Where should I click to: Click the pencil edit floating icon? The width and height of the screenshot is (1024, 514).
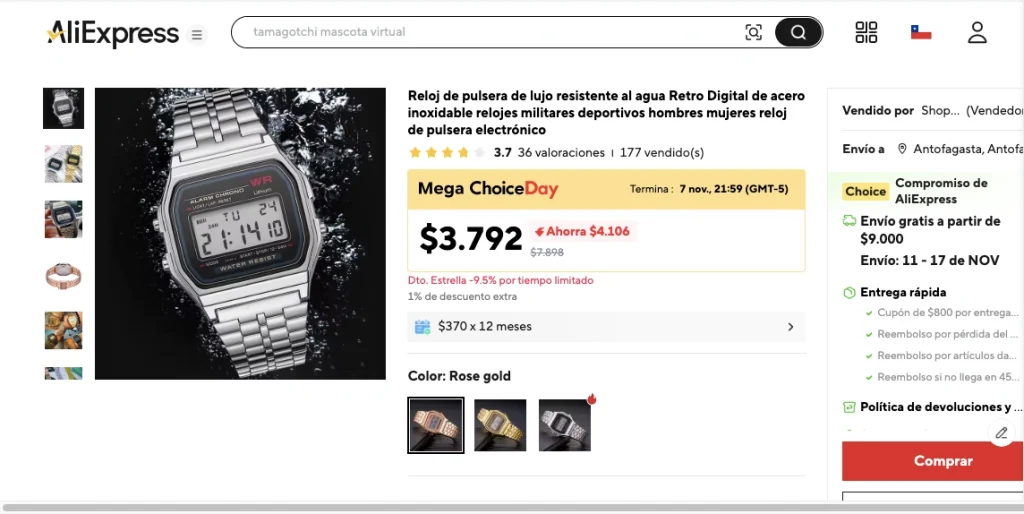(1001, 432)
